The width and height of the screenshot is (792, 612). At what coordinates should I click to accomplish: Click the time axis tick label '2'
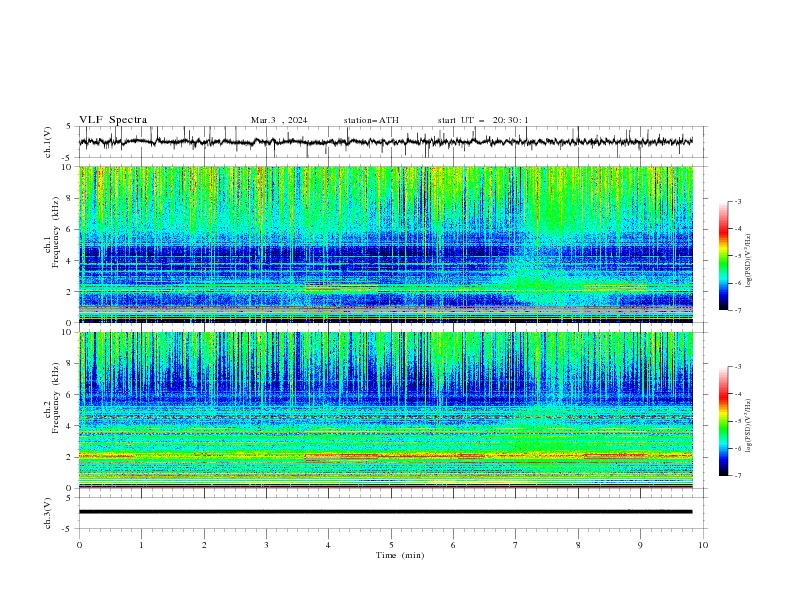[x=204, y=545]
